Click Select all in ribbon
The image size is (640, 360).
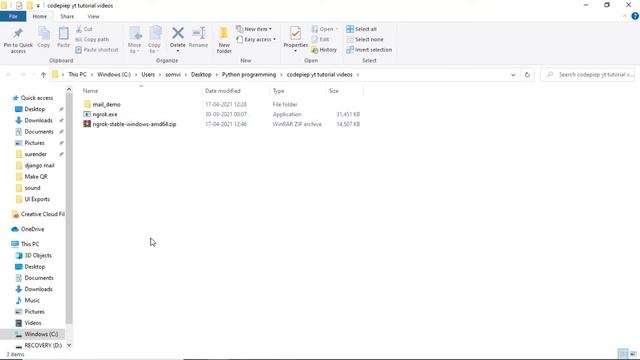(x=362, y=29)
